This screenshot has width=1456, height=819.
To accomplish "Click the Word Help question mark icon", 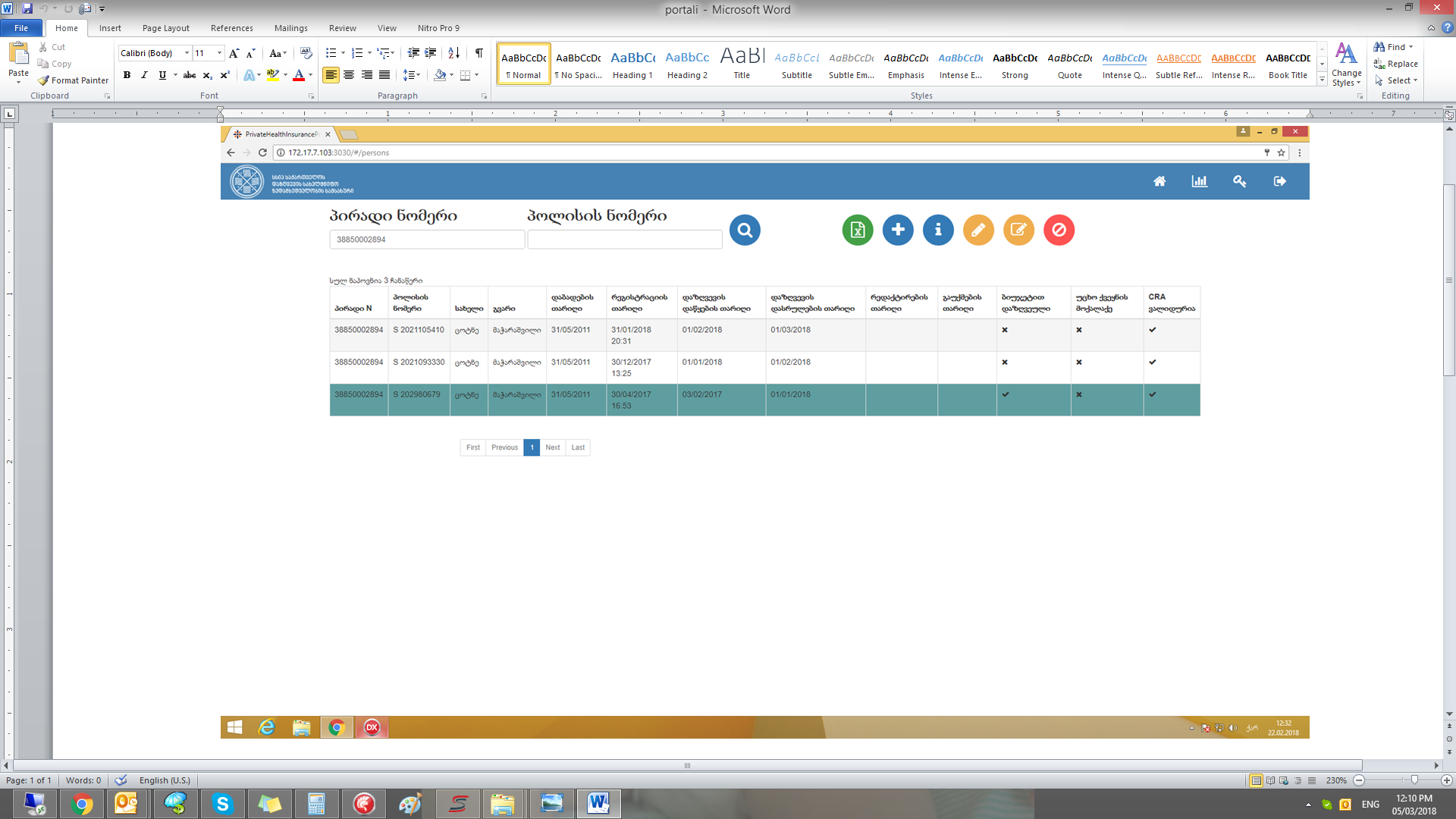I will pyautogui.click(x=1447, y=28).
